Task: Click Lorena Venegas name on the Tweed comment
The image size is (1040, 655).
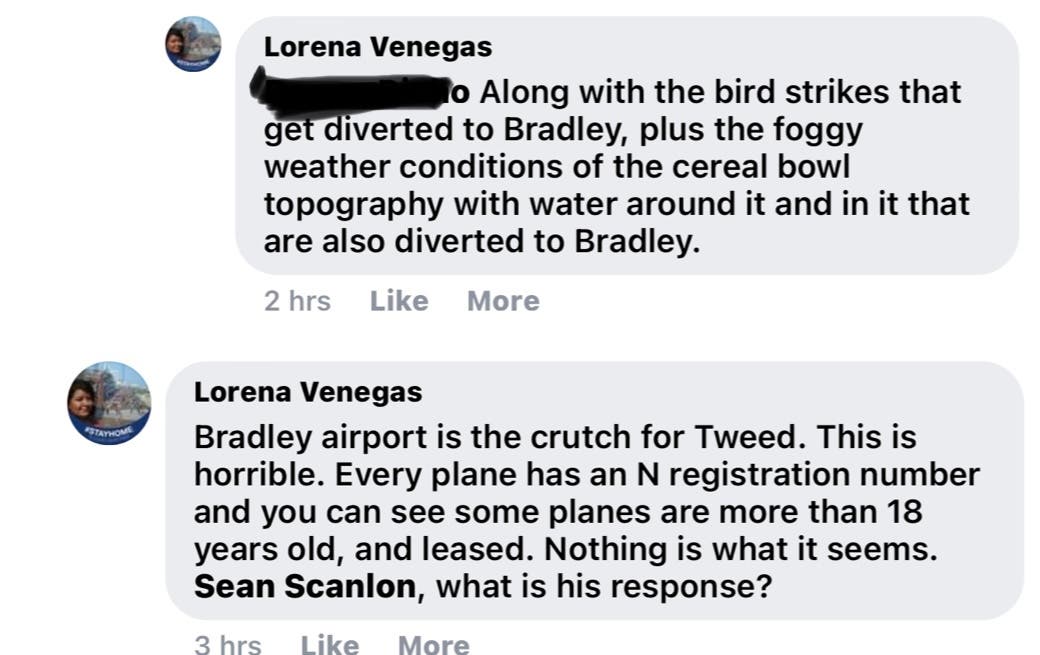Action: coord(308,392)
